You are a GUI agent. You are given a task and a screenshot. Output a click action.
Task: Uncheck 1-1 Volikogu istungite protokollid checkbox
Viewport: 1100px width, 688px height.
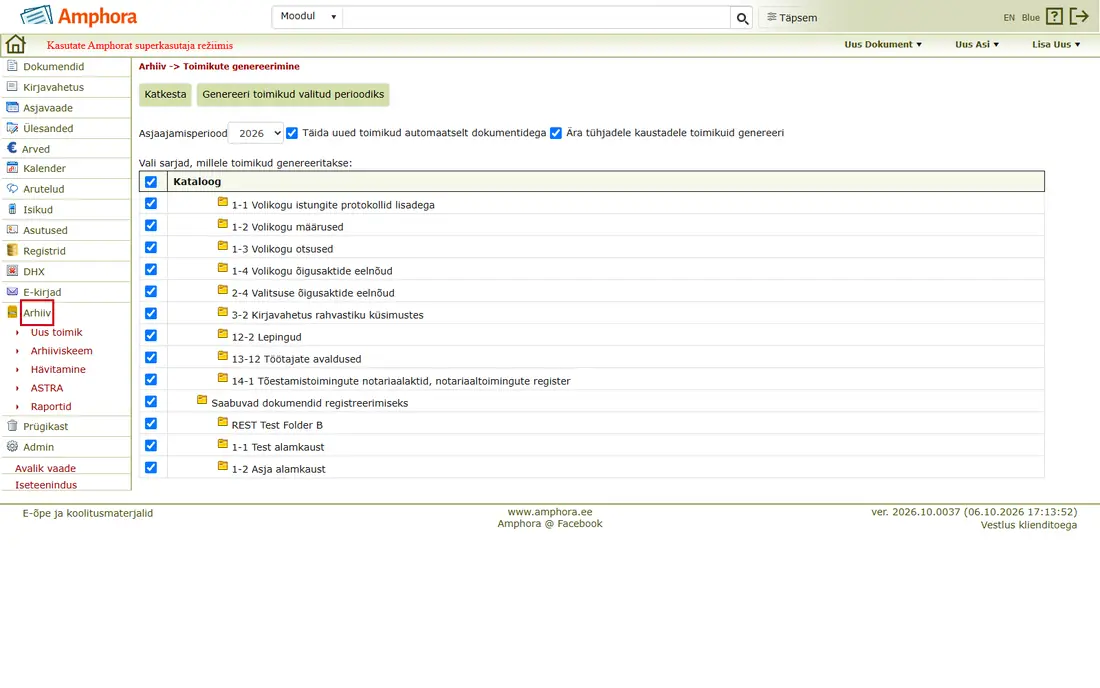pos(151,203)
